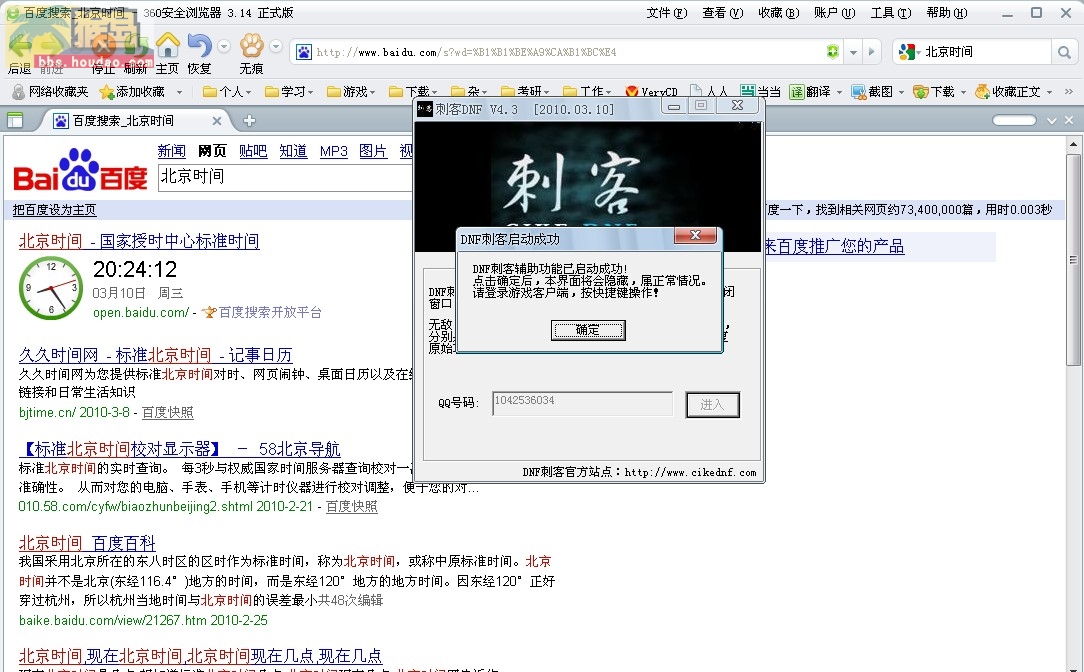Expand the 添加收藏 dropdown arrow
This screenshot has height=672, width=1084.
click(179, 92)
